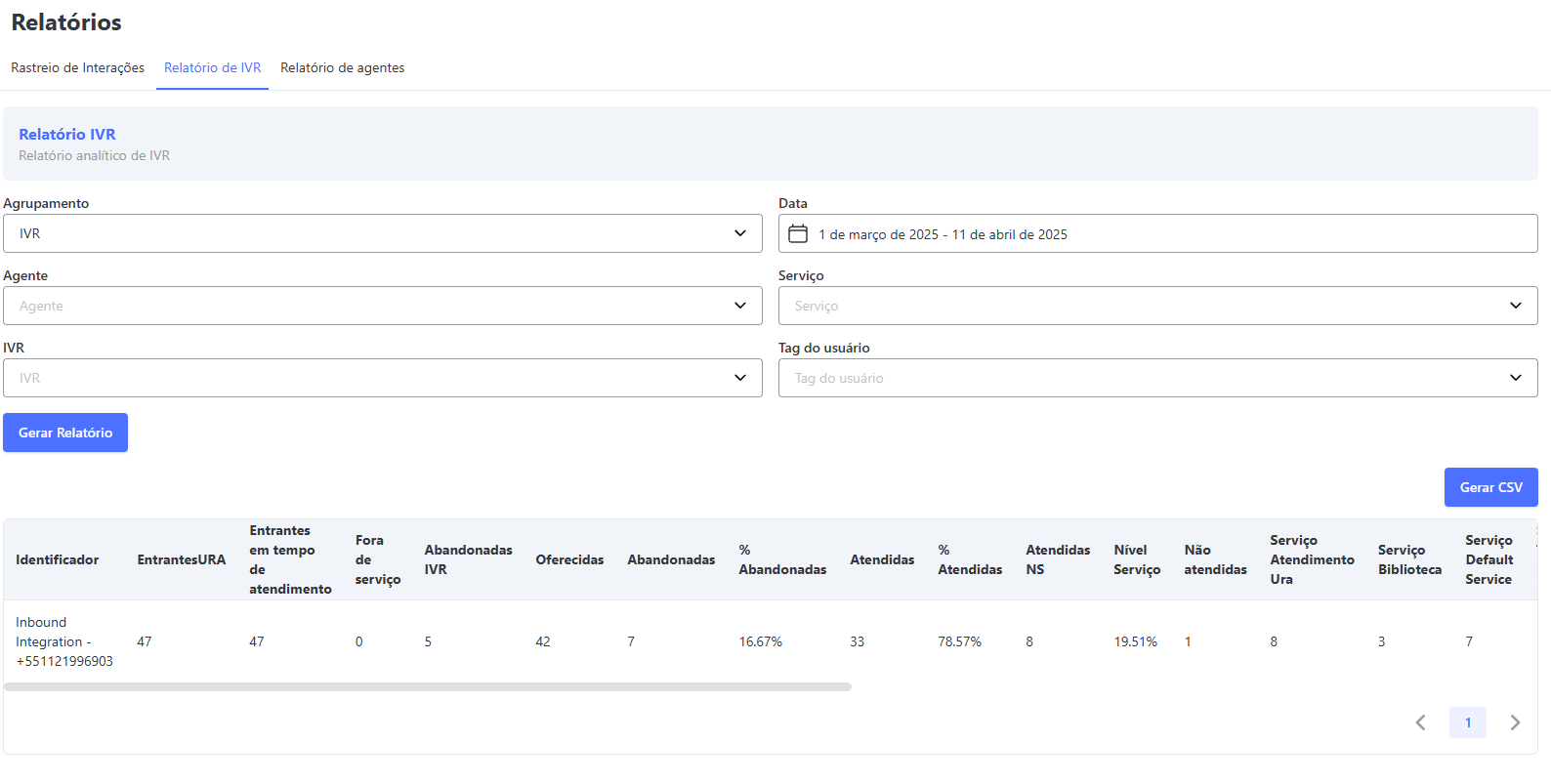Export data with Gerar CSV button

click(1490, 487)
